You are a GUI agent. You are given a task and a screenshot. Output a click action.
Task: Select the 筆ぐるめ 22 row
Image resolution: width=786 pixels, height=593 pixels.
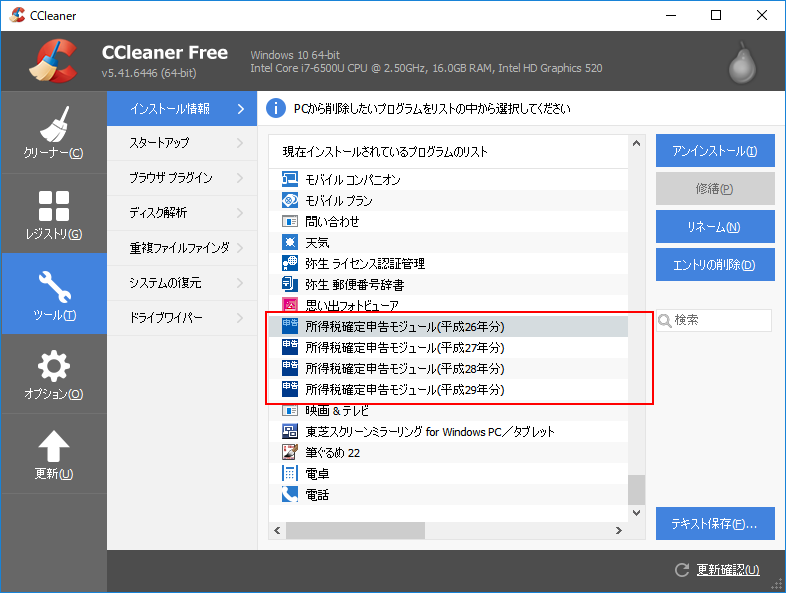pyautogui.click(x=448, y=453)
